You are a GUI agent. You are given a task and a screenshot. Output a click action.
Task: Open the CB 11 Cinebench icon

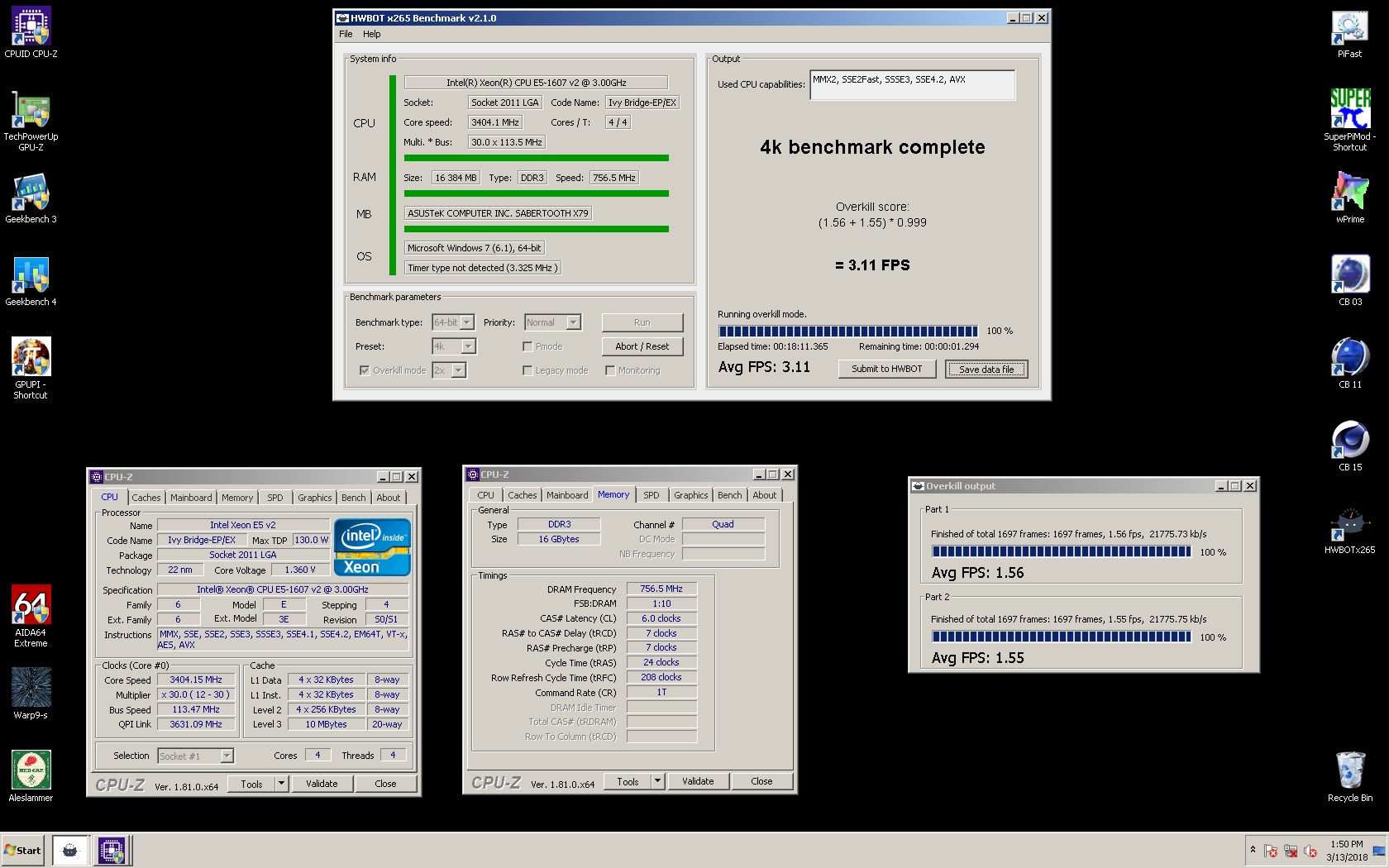tap(1350, 364)
